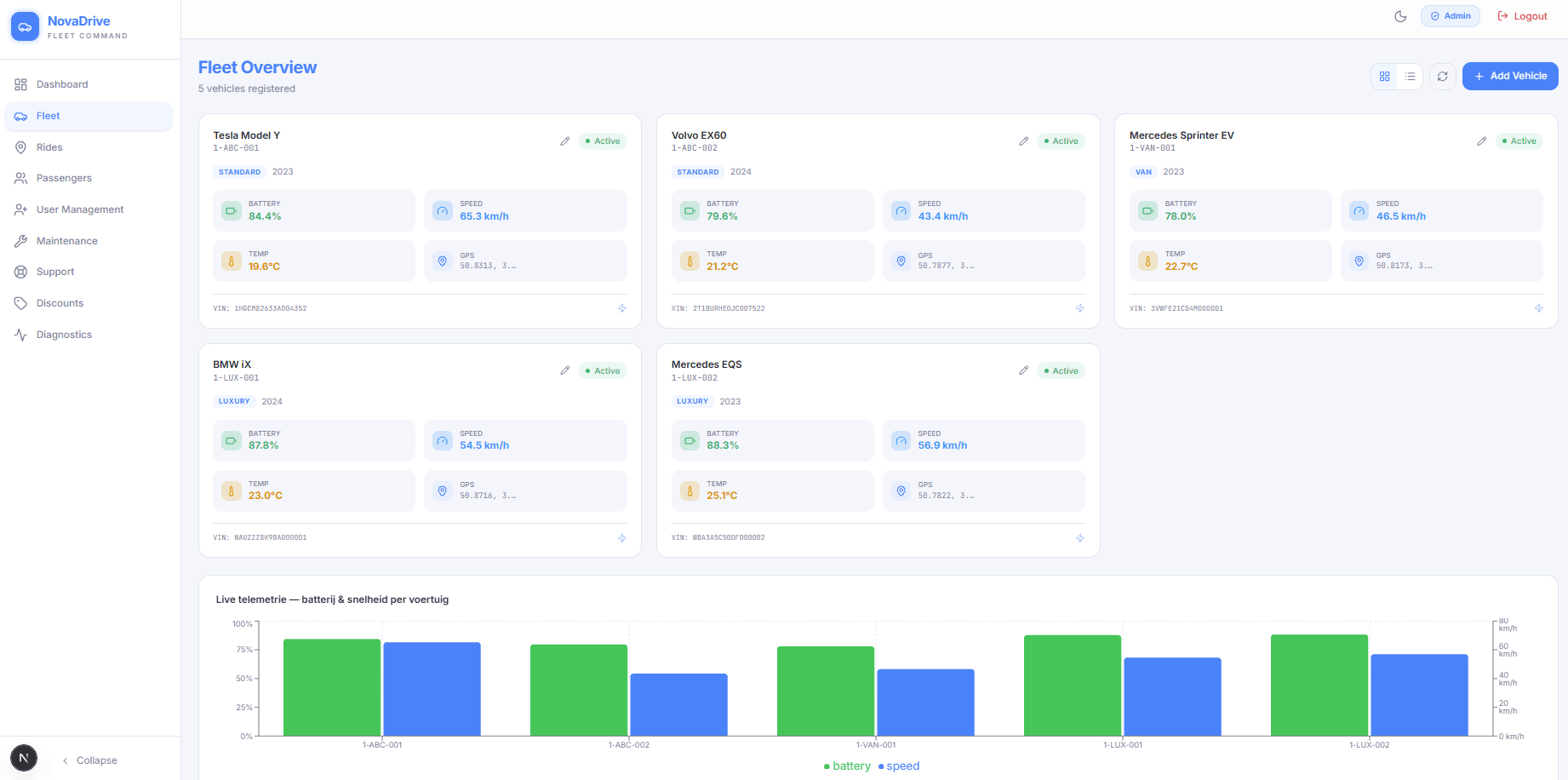The height and width of the screenshot is (780, 1568).
Task: Open Diagnostics page
Action: tap(89, 335)
